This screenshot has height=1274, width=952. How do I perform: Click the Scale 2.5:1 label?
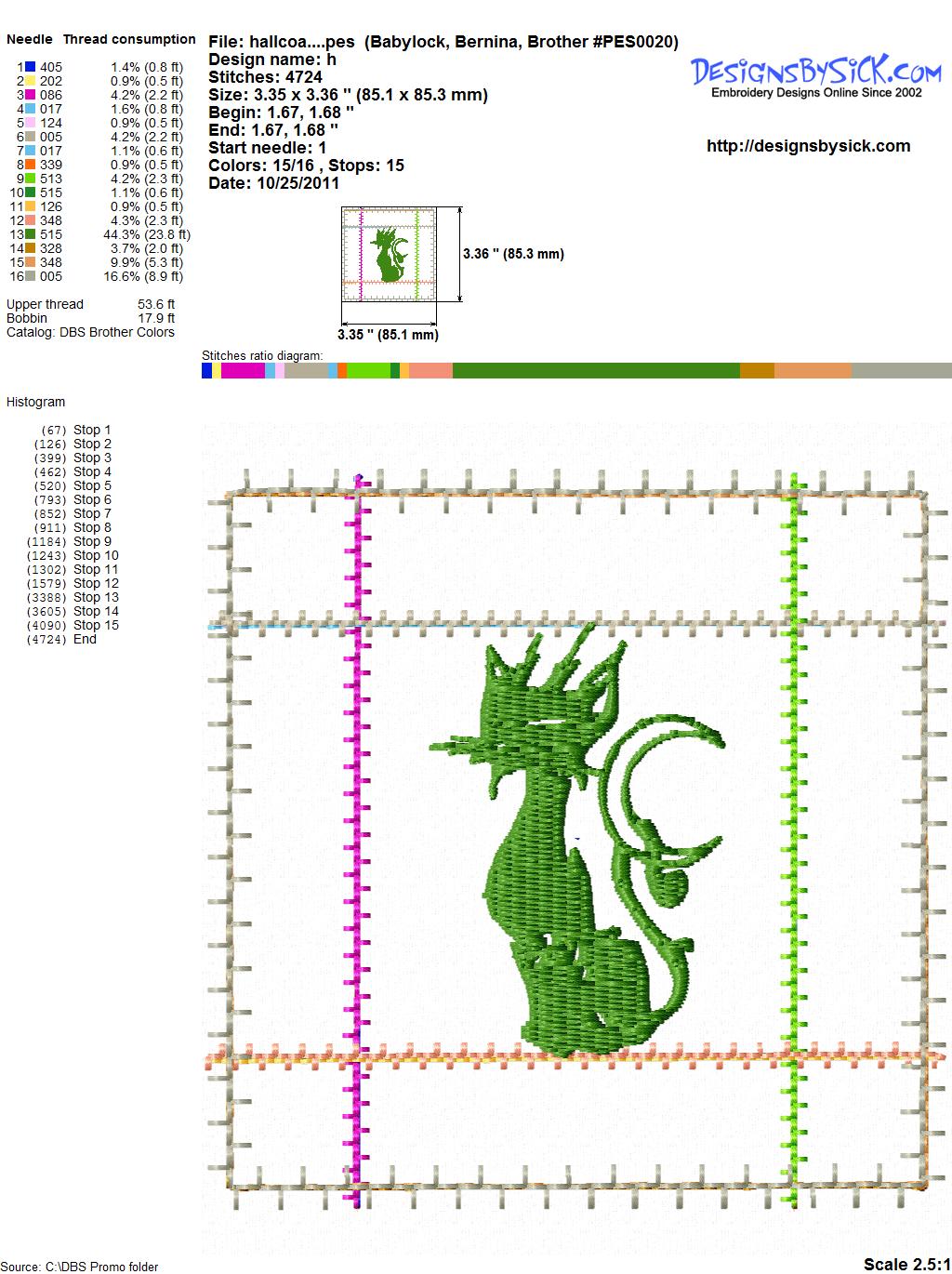(906, 1264)
